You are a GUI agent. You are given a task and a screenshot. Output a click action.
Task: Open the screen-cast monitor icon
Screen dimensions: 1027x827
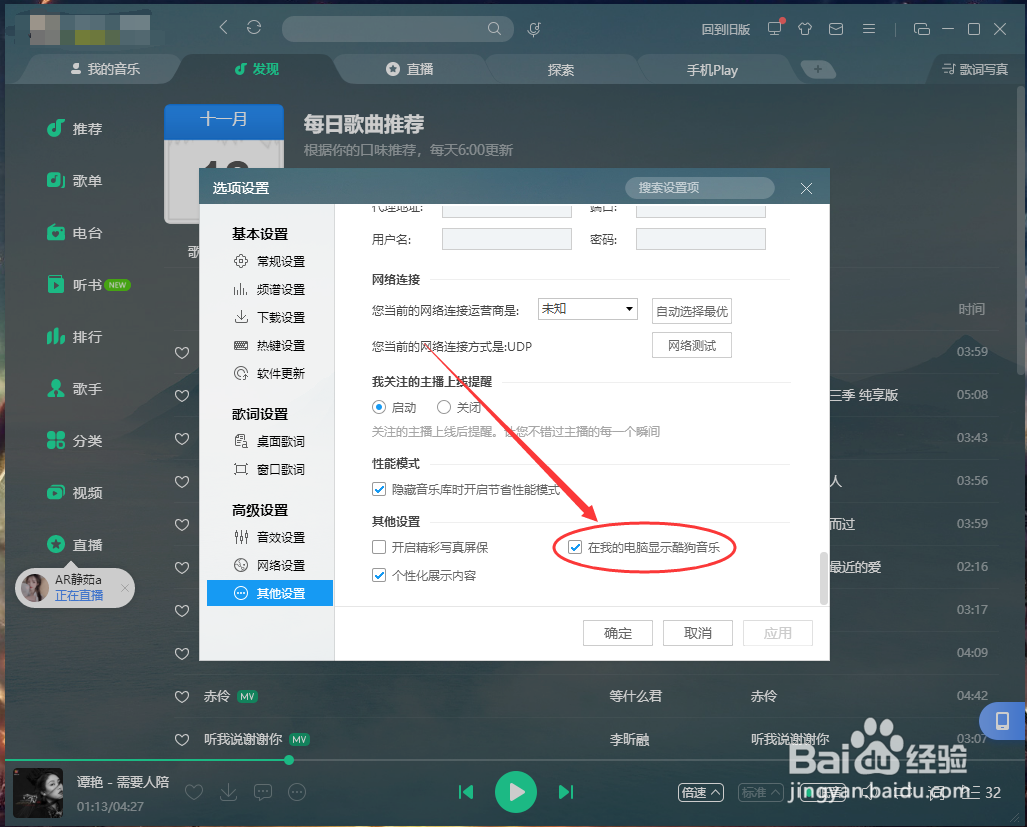point(775,28)
